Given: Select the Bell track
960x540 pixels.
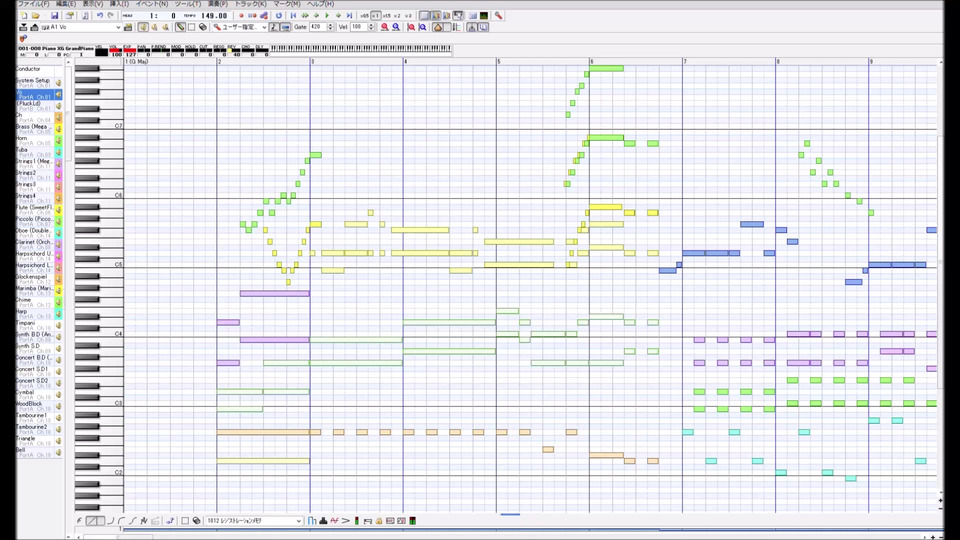Looking at the screenshot, I should (x=39, y=452).
